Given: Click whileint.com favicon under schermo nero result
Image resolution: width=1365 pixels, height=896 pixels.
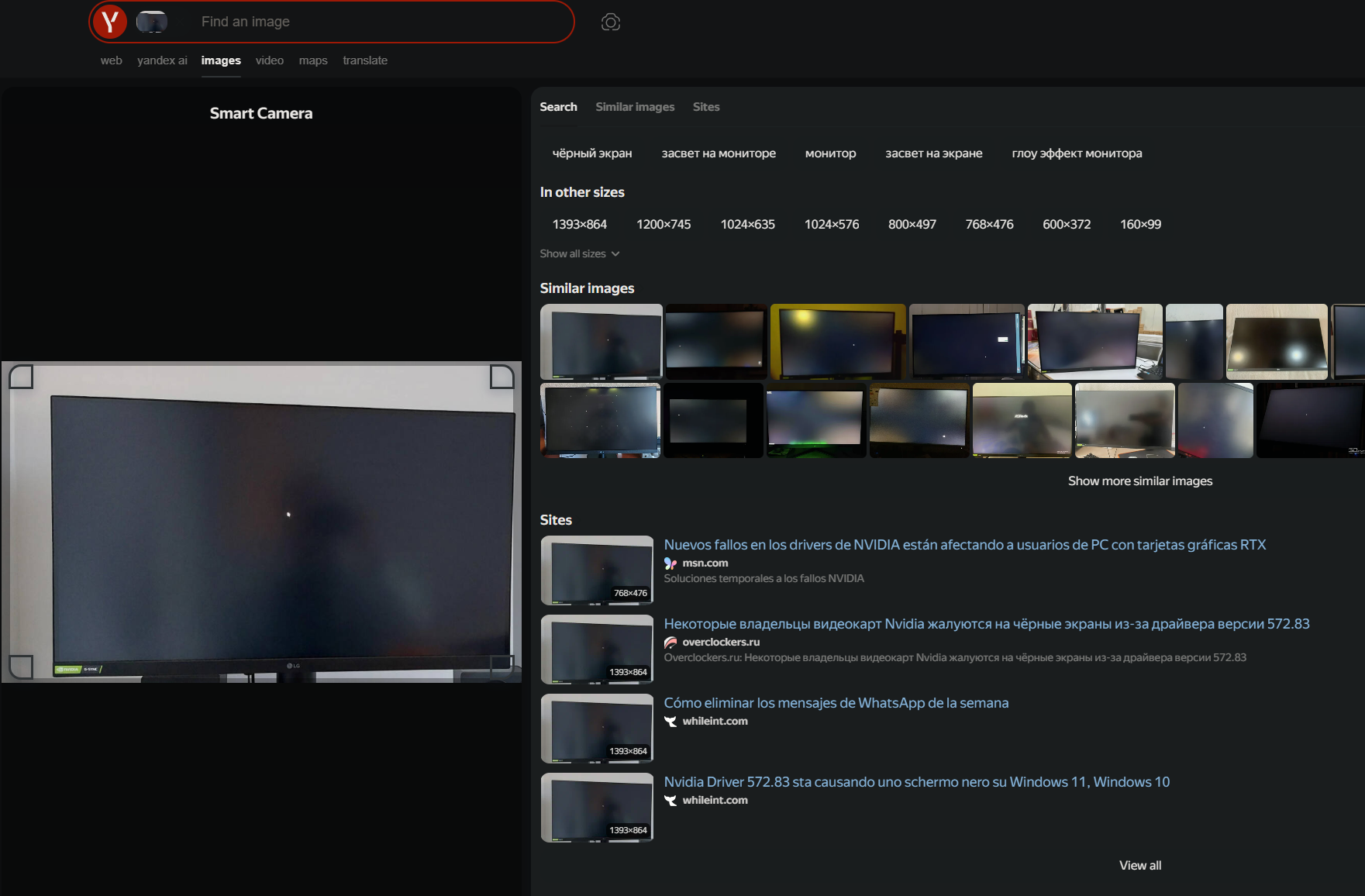Looking at the screenshot, I should pyautogui.click(x=670, y=801).
